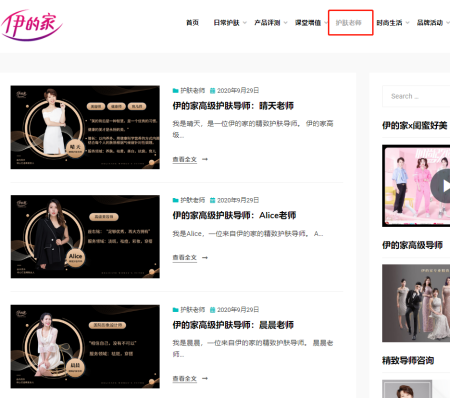Open title 伊的家高级护肤导师：晨晨老师

coord(233,325)
